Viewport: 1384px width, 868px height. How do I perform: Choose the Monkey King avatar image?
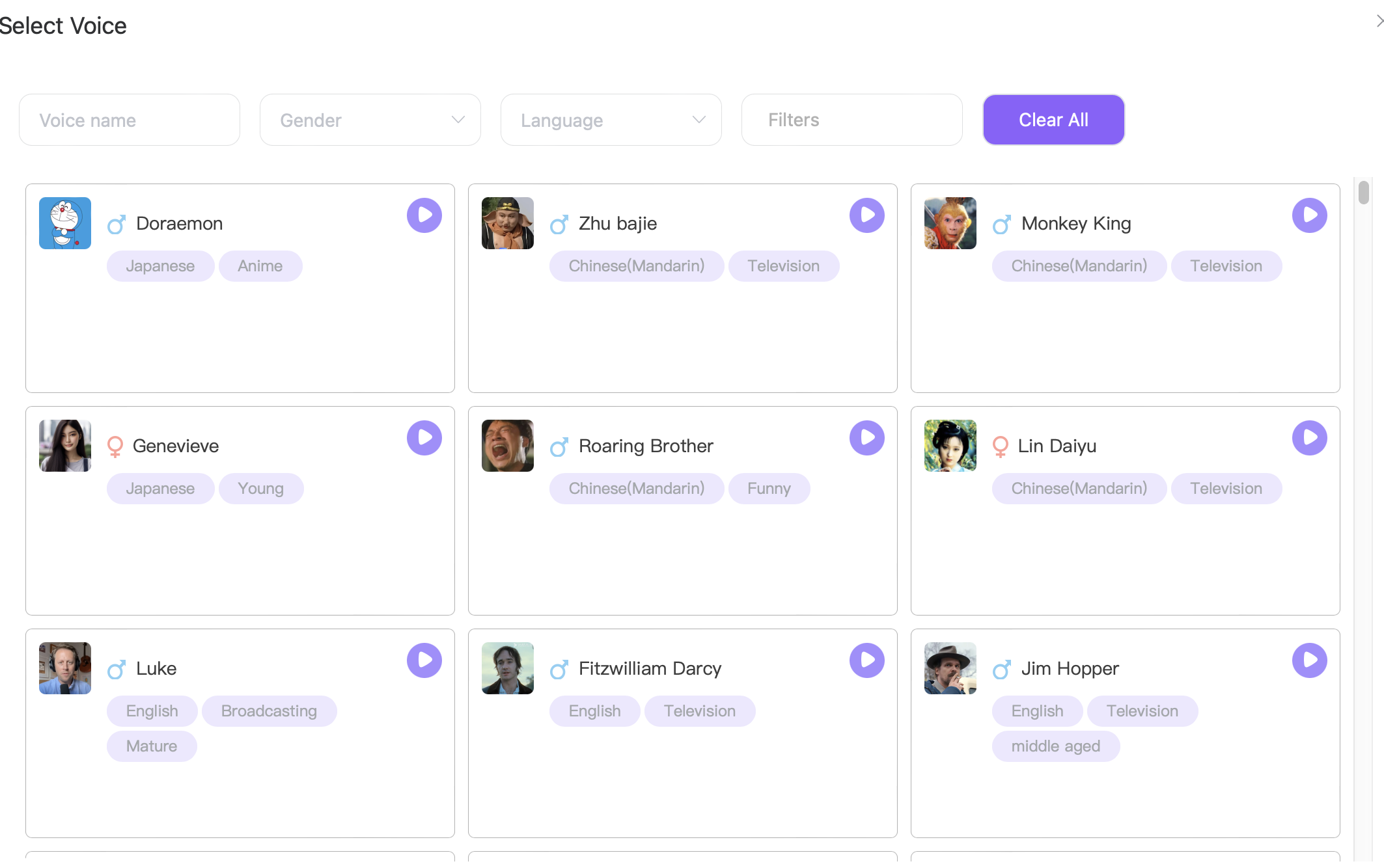(950, 223)
